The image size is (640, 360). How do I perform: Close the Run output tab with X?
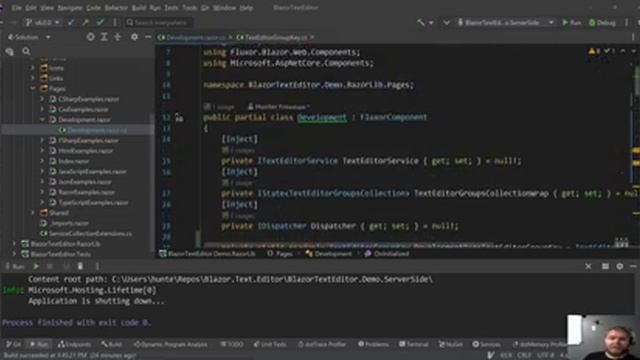[x=588, y=267]
